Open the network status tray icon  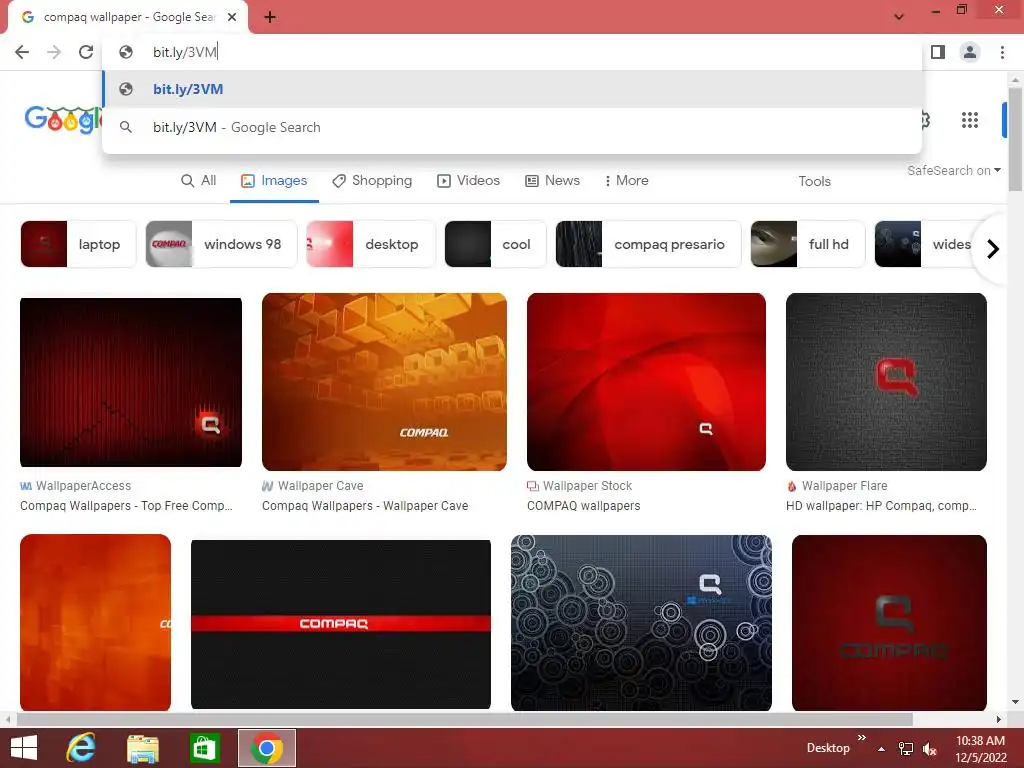click(906, 749)
